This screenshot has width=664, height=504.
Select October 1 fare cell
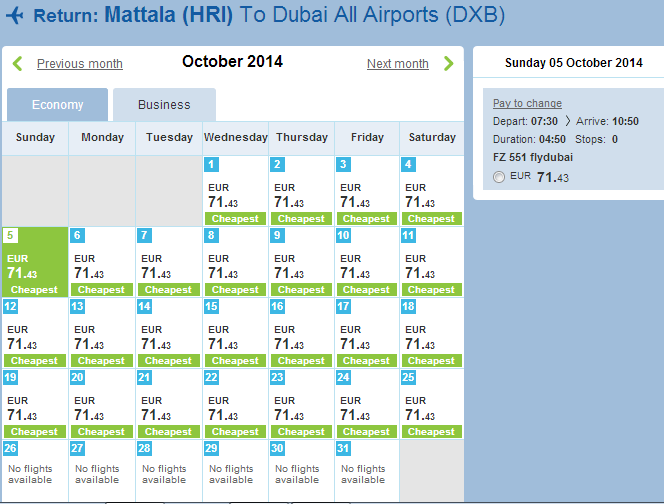pyautogui.click(x=235, y=191)
